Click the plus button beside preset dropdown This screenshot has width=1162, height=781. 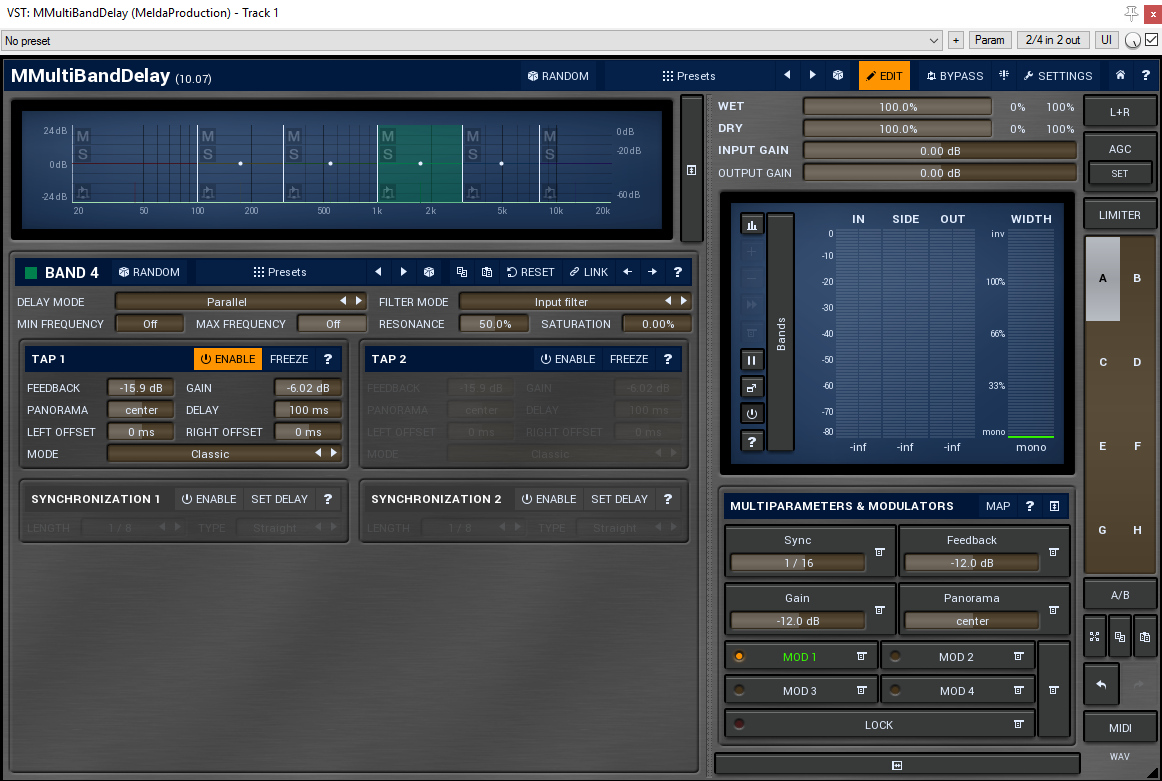pyautogui.click(x=956, y=40)
